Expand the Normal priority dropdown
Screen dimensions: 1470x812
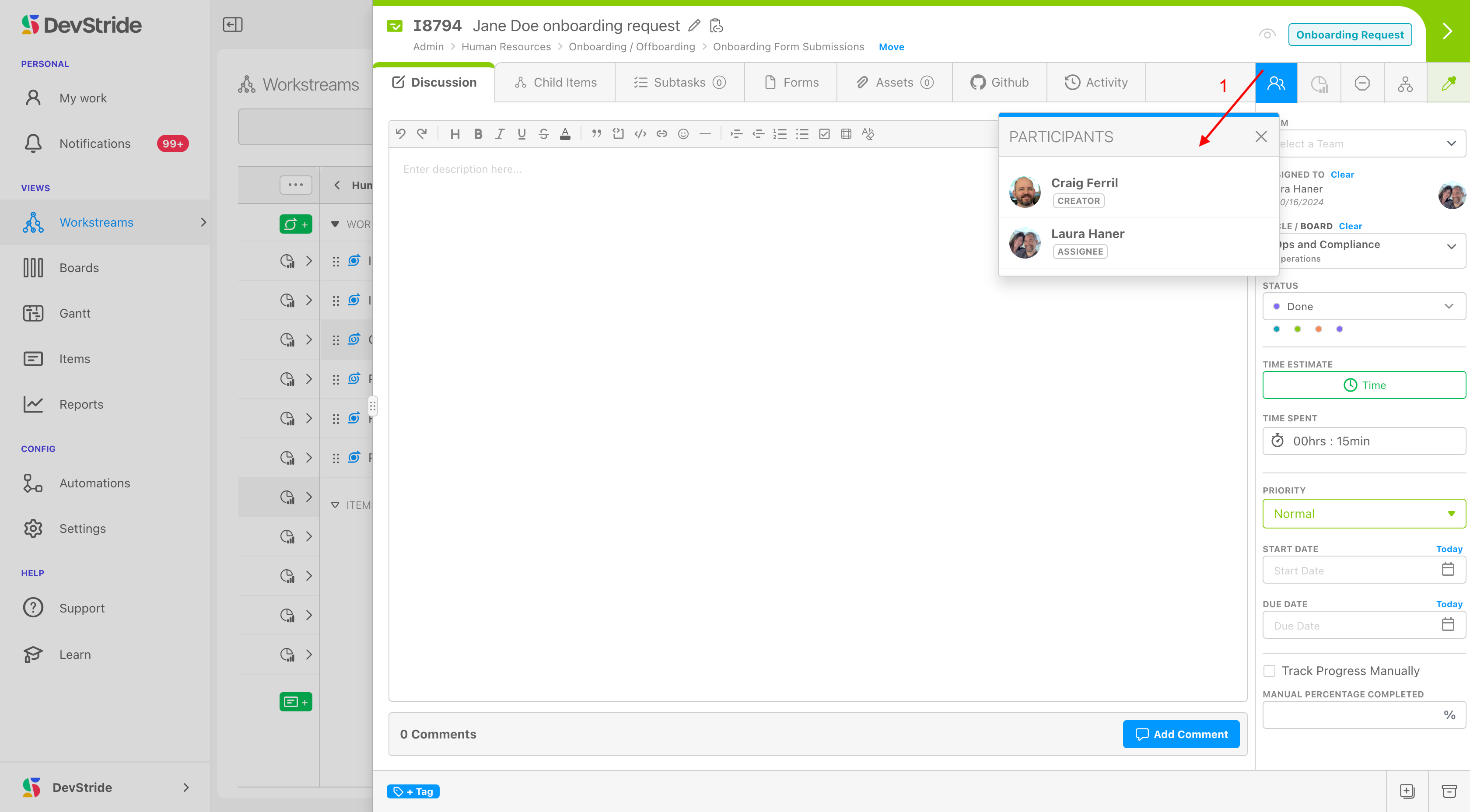click(x=1363, y=514)
